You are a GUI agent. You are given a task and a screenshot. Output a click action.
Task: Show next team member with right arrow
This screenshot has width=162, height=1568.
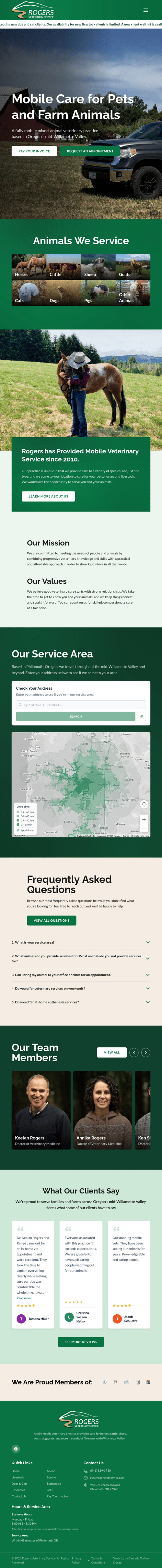tap(145, 1053)
